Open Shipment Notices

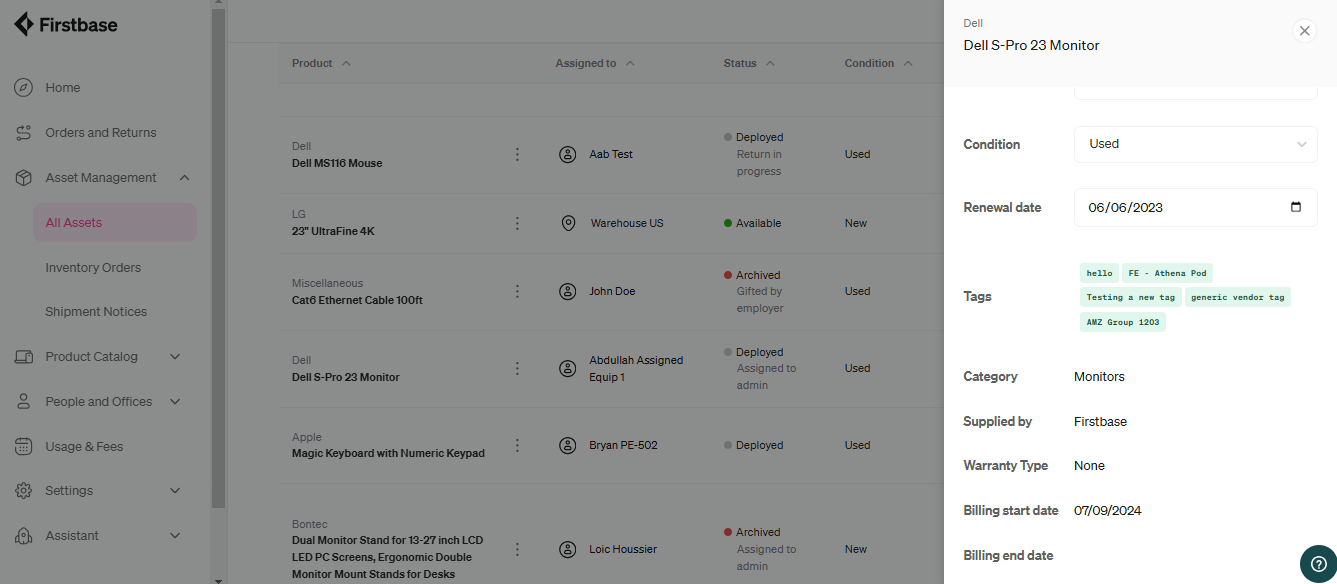pos(96,312)
